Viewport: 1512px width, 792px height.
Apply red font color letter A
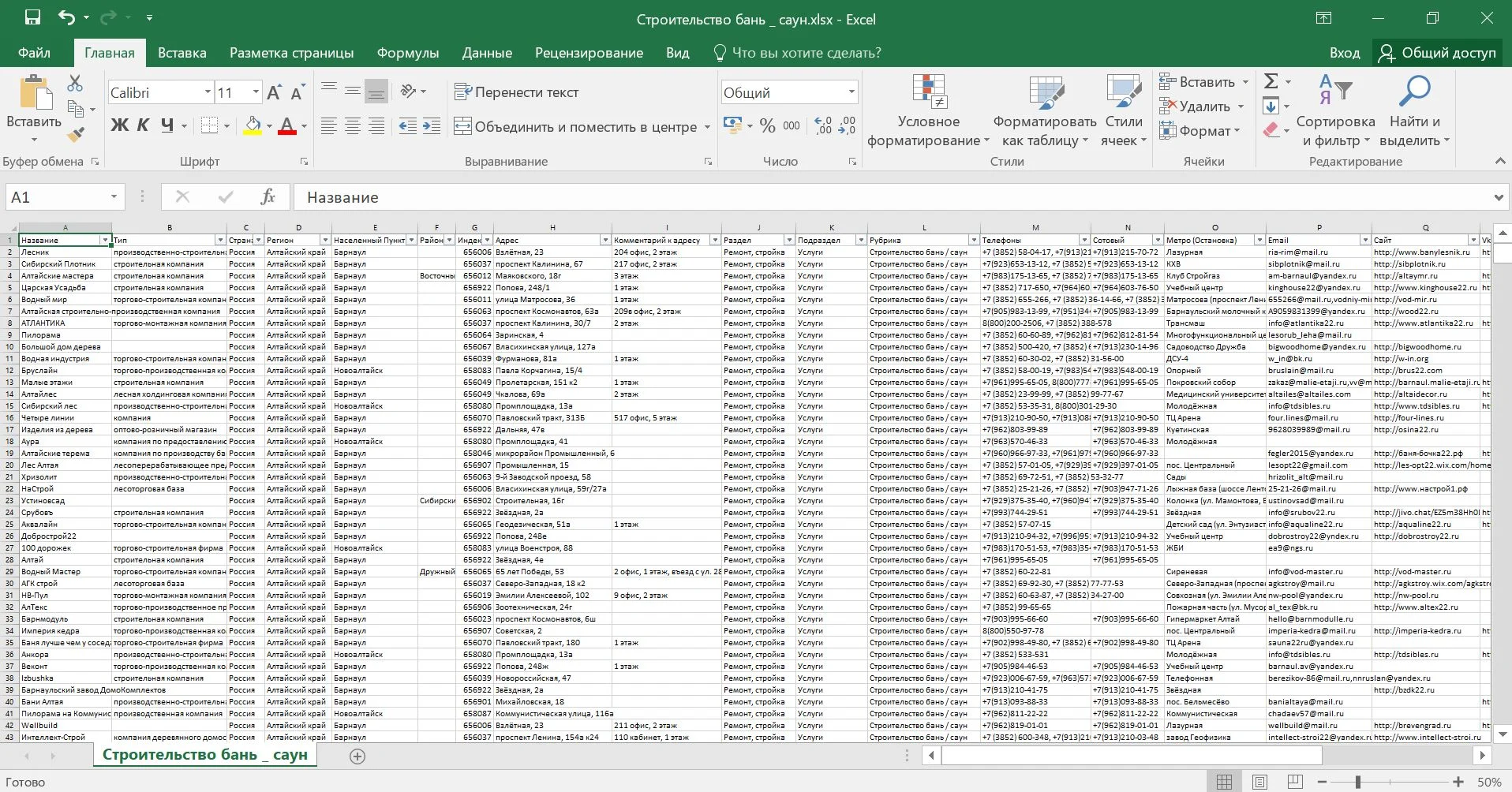coord(287,125)
